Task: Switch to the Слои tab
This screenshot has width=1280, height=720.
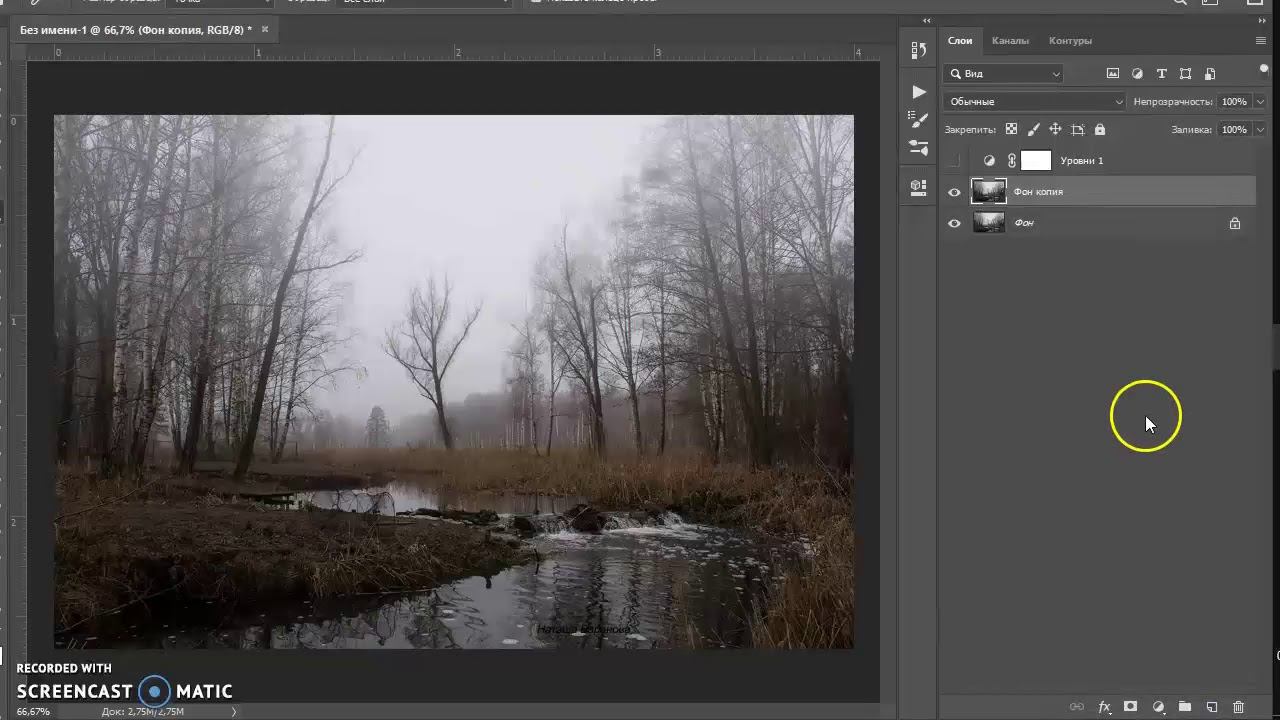Action: pyautogui.click(x=960, y=41)
